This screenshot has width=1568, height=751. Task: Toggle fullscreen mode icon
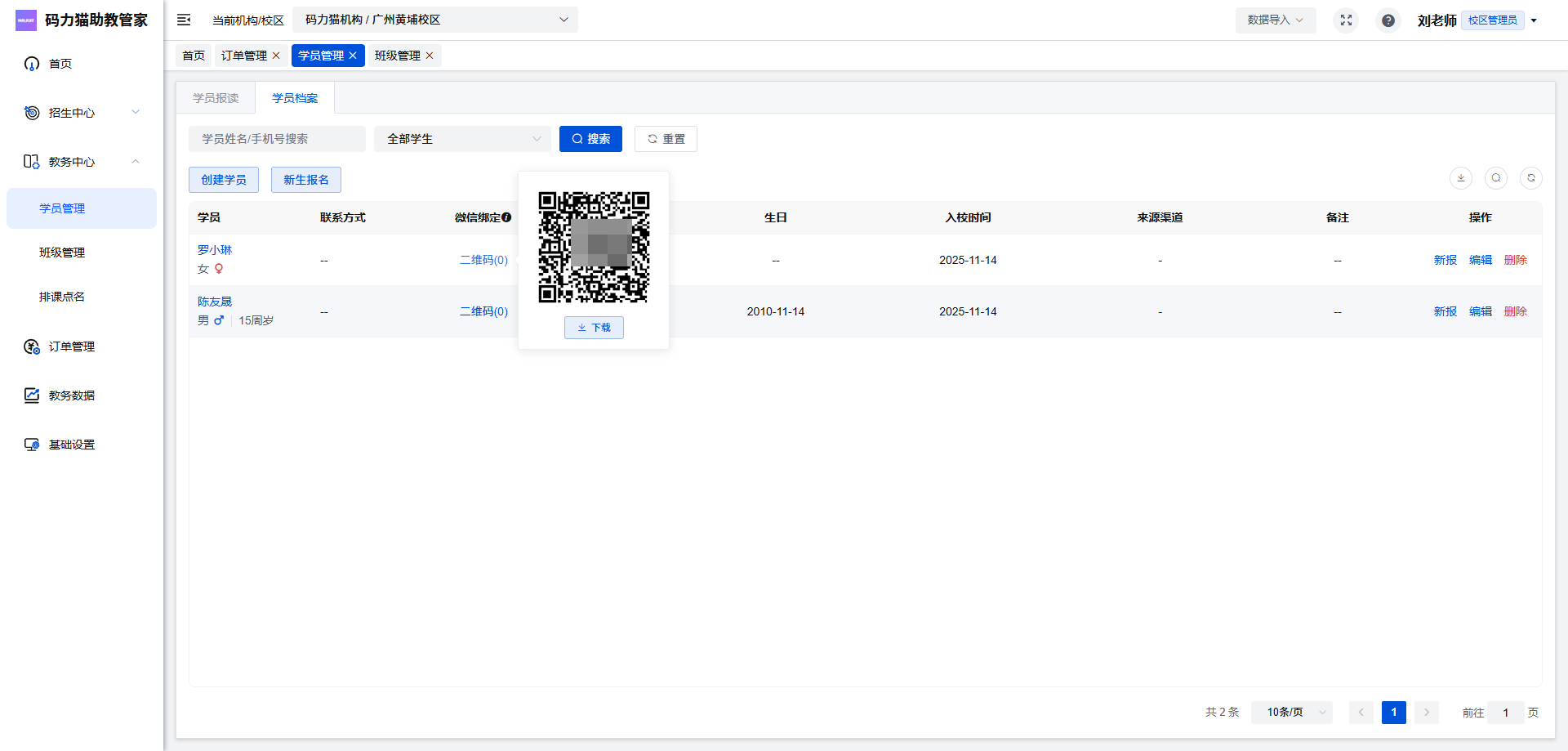pyautogui.click(x=1346, y=20)
